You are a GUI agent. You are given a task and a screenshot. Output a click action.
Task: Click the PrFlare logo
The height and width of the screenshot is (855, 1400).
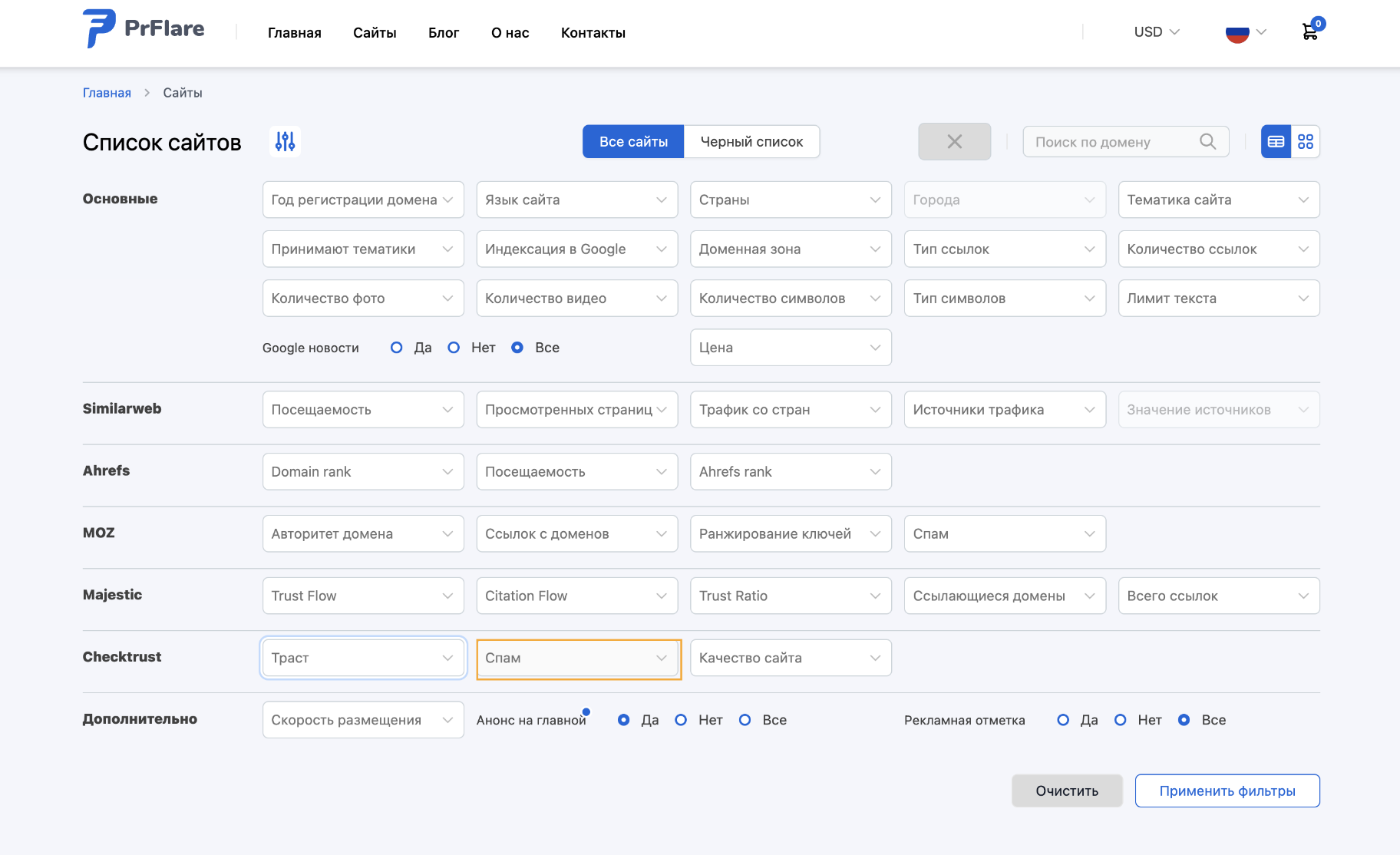click(144, 29)
